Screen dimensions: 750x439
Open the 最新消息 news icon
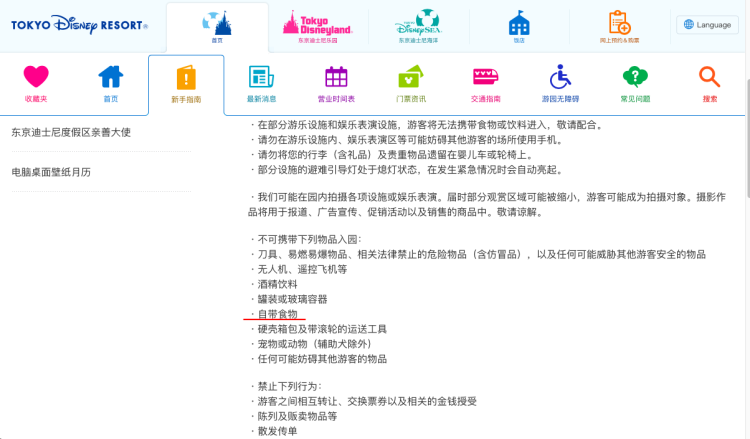point(262,83)
